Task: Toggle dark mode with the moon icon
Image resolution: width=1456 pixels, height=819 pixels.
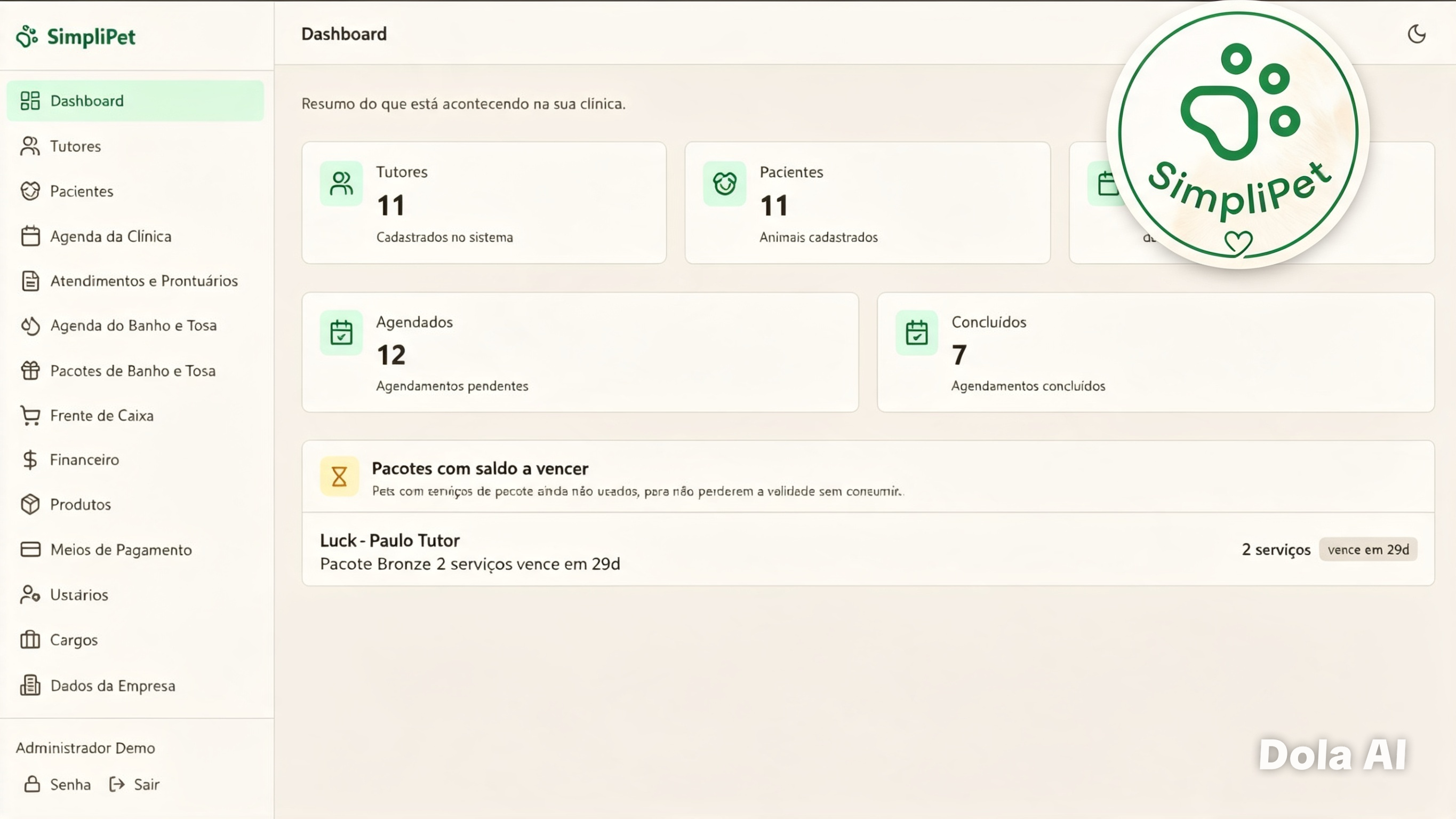Action: (1417, 34)
